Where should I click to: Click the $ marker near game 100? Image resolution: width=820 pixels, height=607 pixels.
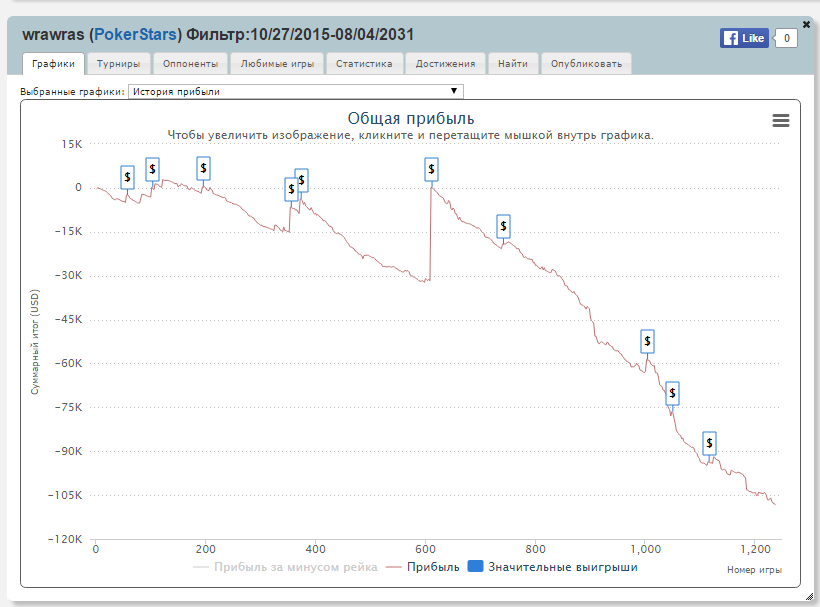click(152, 169)
